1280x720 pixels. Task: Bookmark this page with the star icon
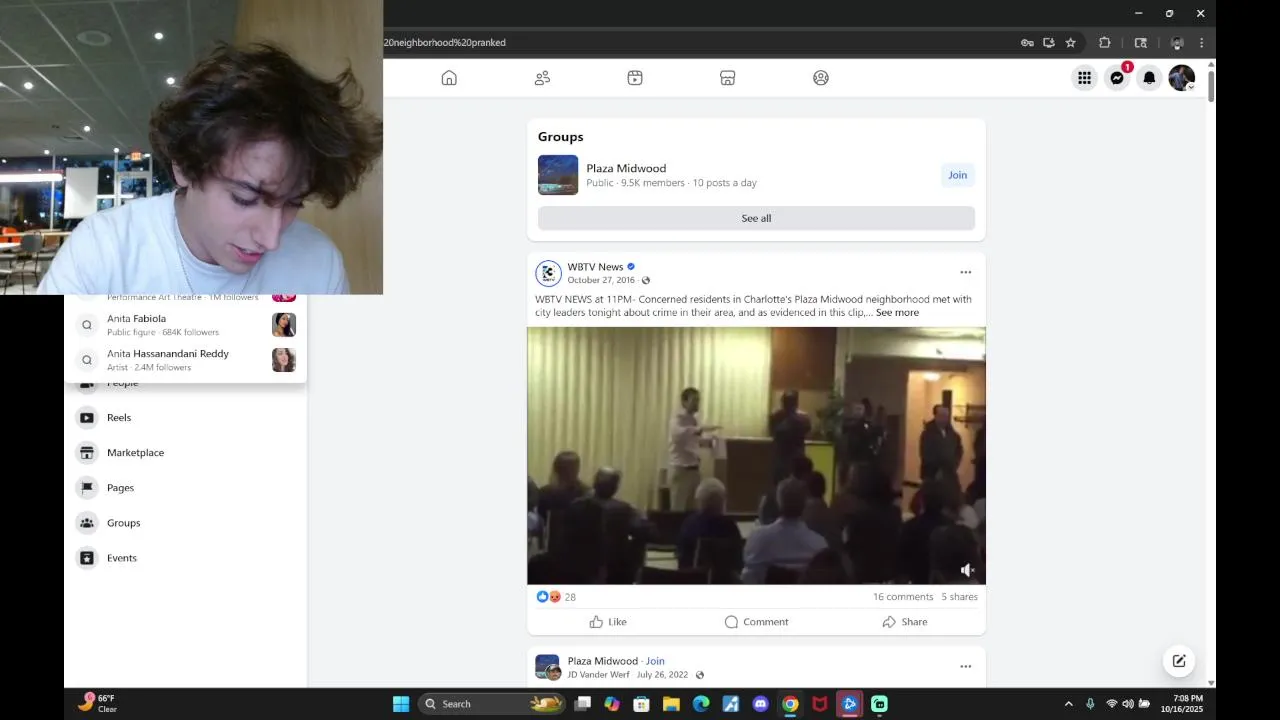(x=1071, y=43)
